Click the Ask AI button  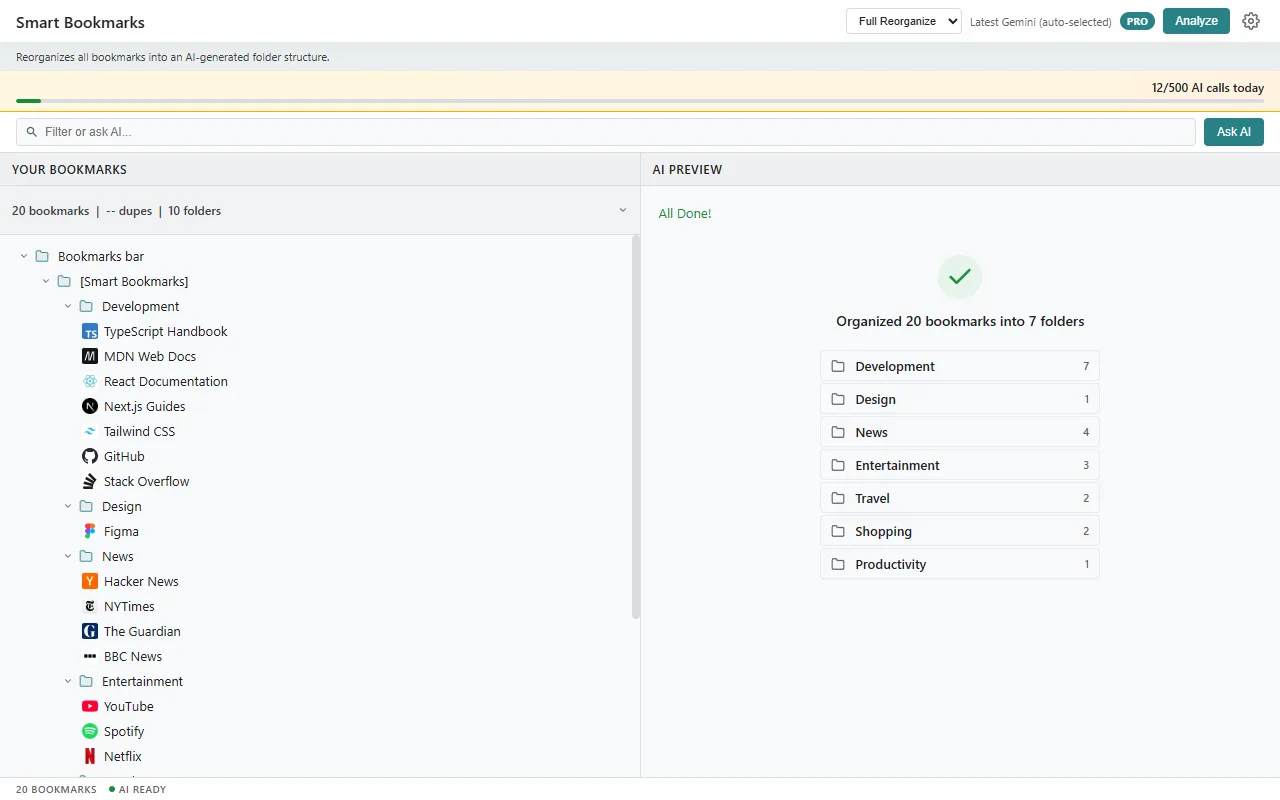coord(1234,132)
